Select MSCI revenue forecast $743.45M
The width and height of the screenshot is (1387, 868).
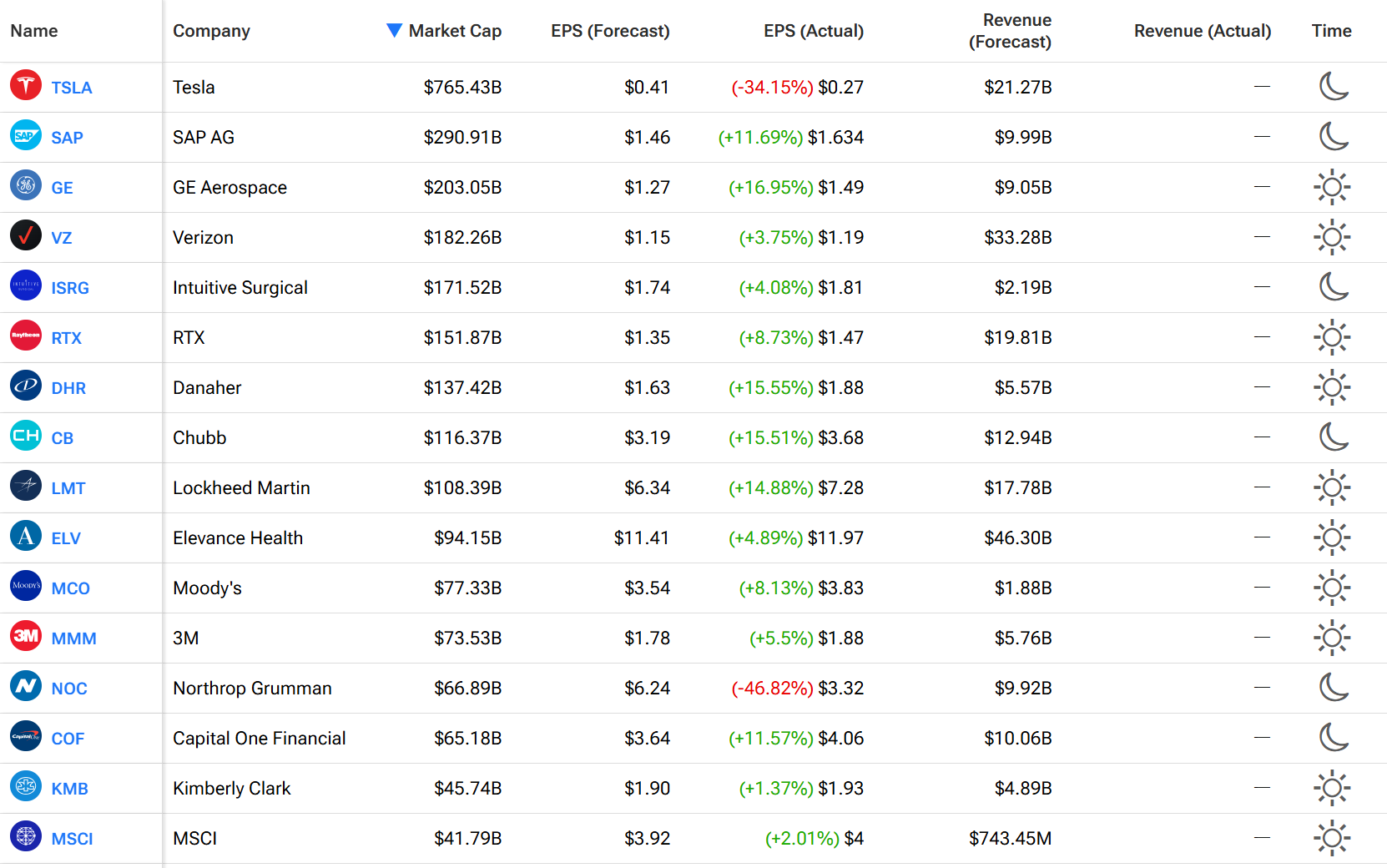[1010, 839]
